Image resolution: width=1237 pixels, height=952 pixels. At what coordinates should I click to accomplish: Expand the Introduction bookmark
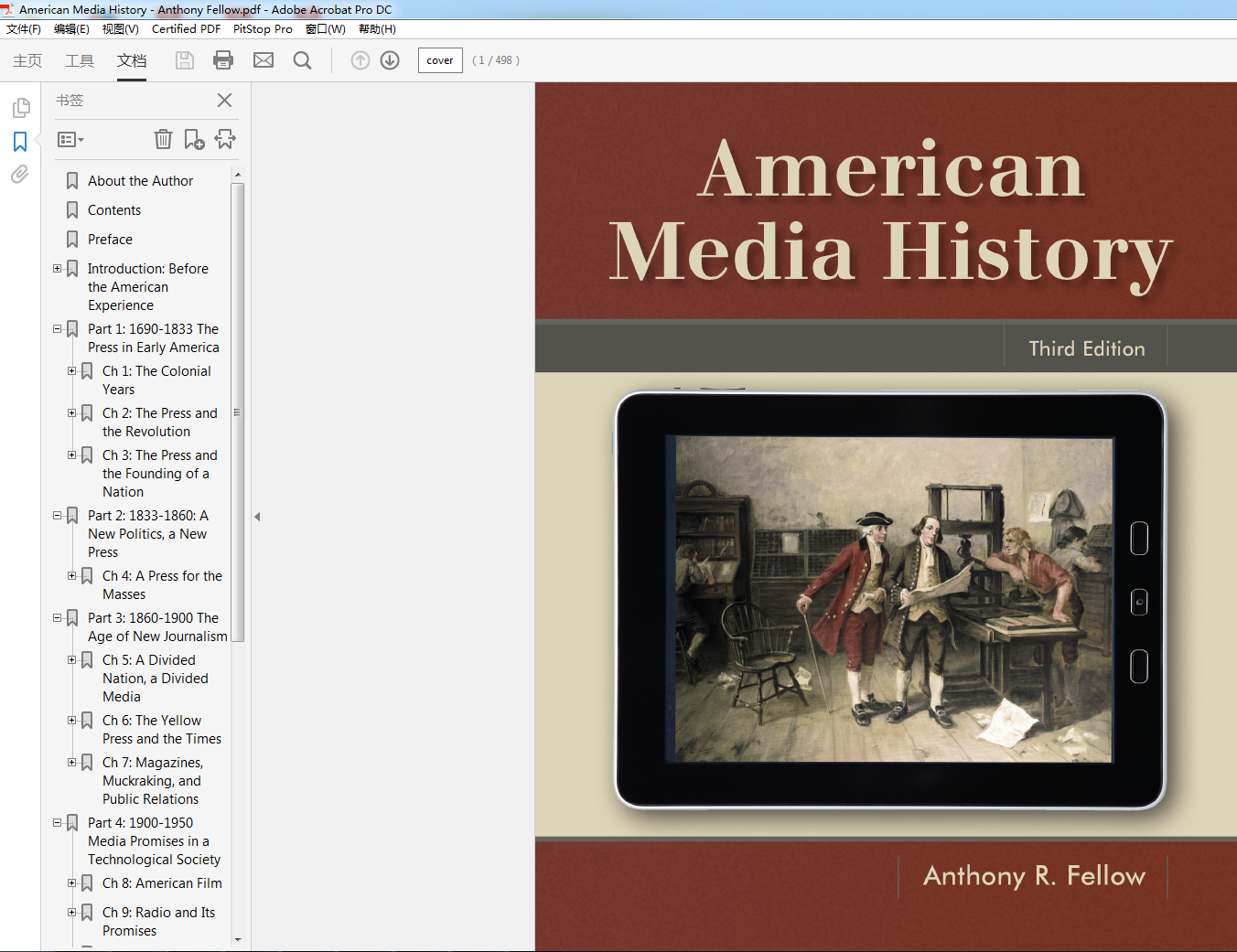click(57, 269)
